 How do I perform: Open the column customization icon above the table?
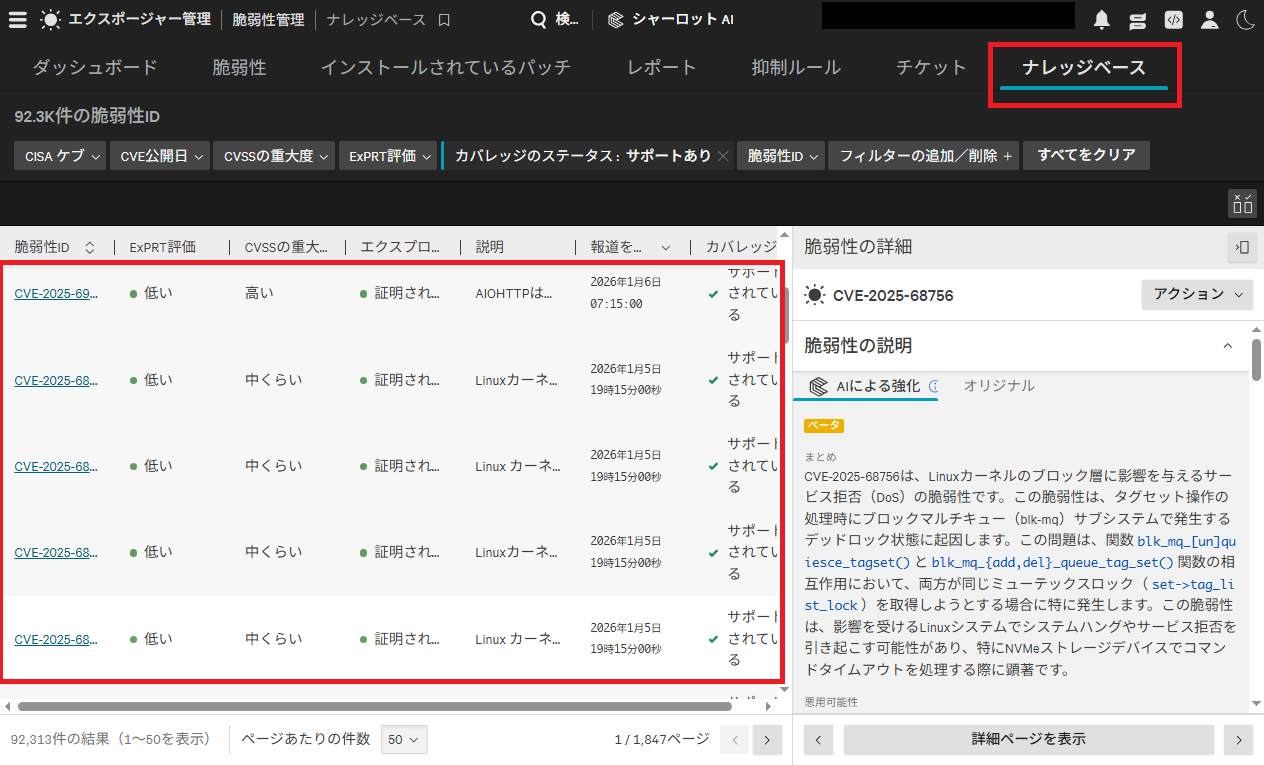pyautogui.click(x=1242, y=202)
